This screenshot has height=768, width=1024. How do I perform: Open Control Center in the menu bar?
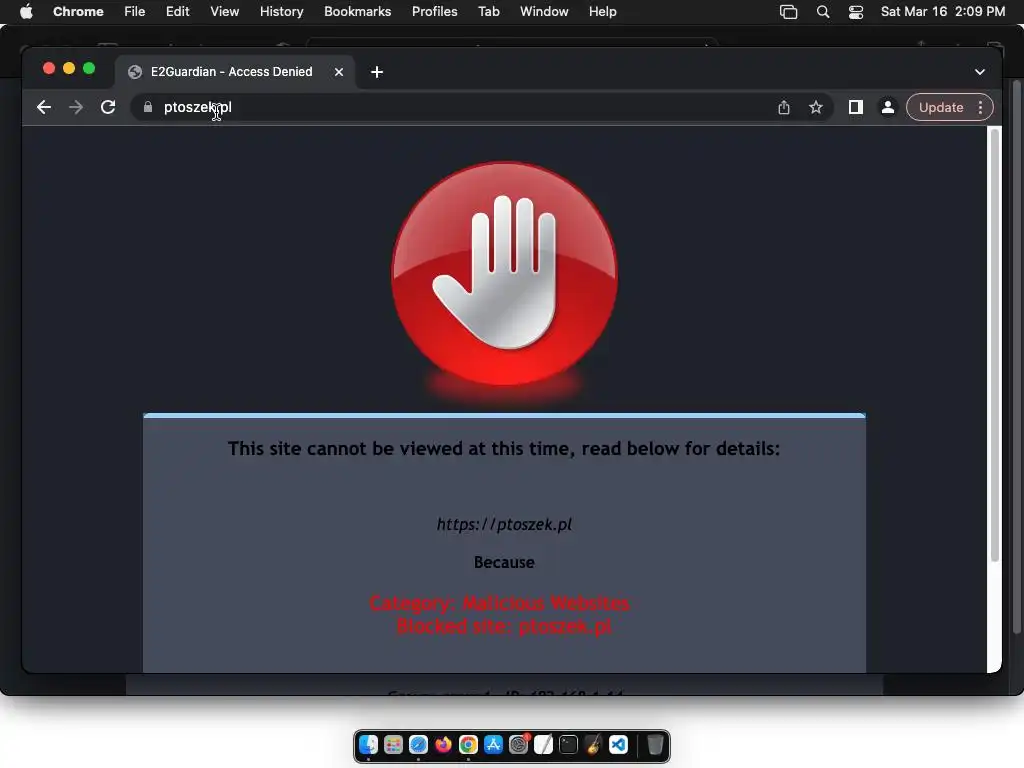pyautogui.click(x=856, y=12)
